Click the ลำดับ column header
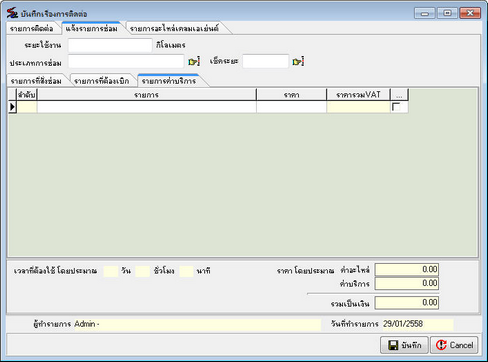Screen dimensions: 488x362 pos(27,95)
